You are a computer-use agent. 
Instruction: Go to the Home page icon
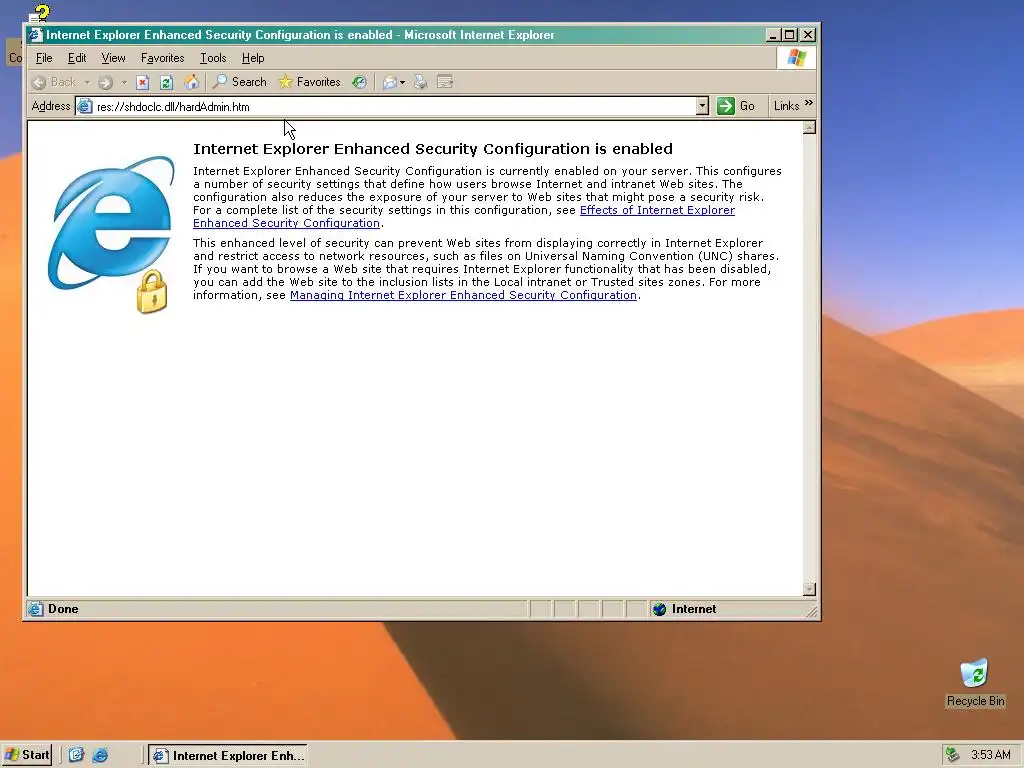click(x=191, y=82)
